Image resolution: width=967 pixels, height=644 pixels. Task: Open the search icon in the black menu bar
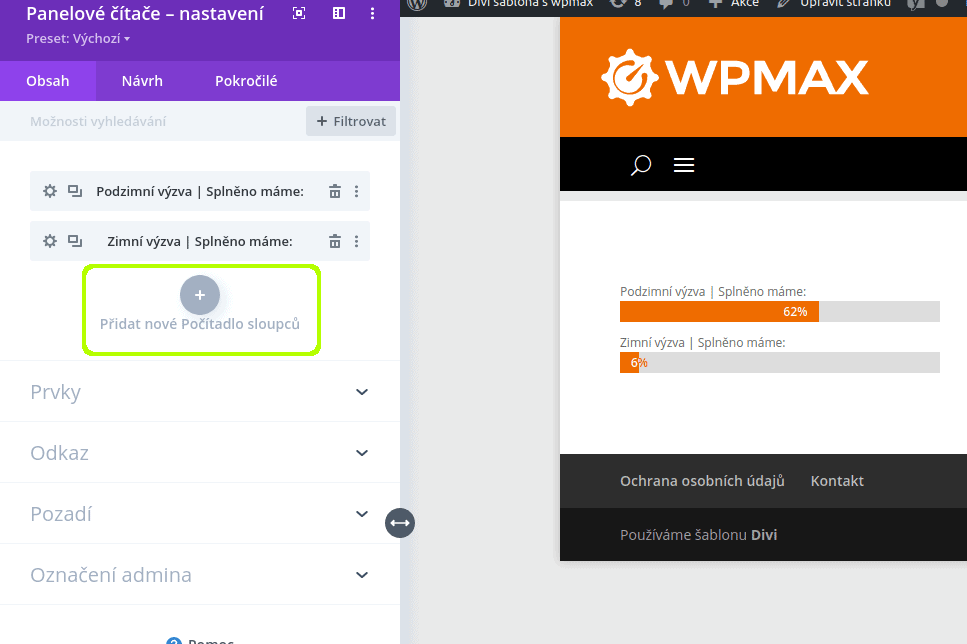[641, 165]
